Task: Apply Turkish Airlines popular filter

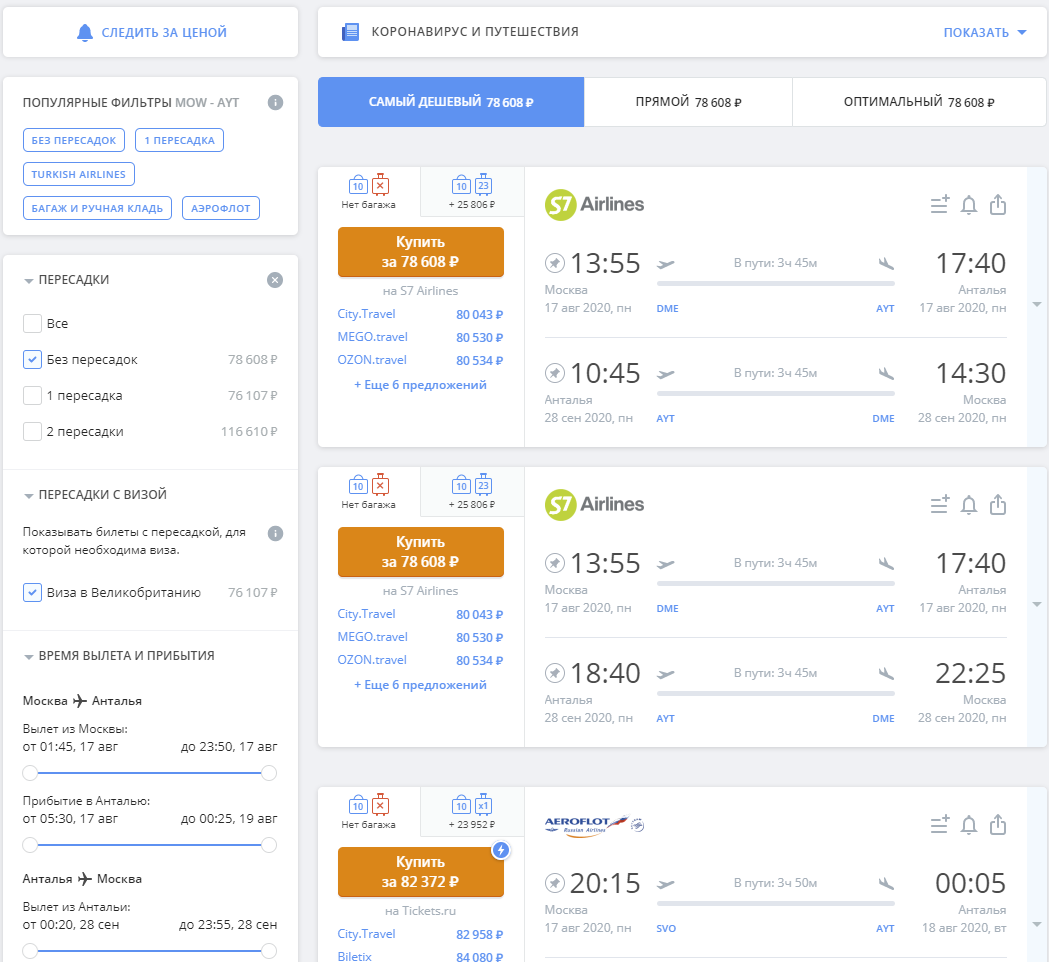Action: tap(79, 174)
